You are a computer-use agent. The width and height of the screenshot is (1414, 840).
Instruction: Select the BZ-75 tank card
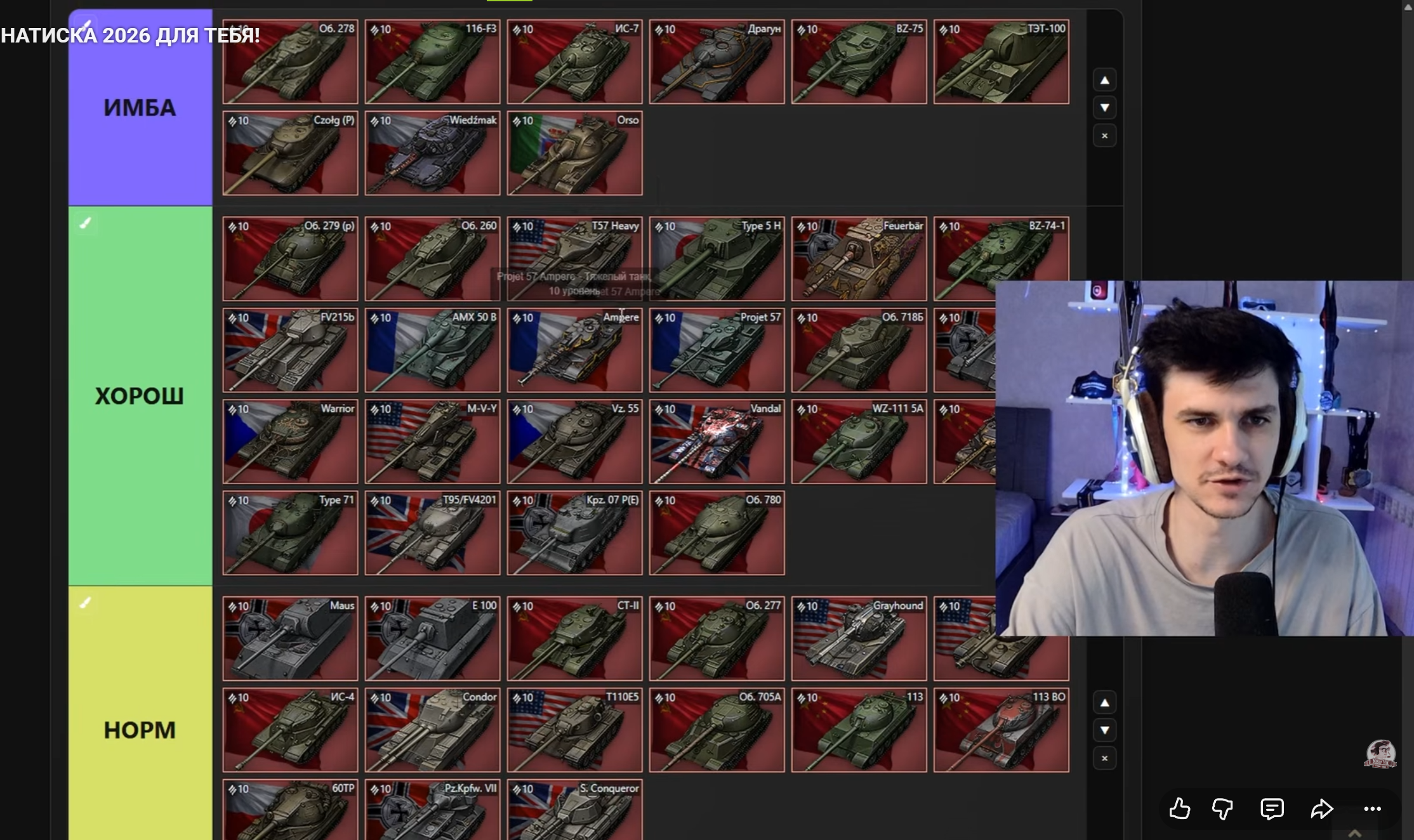pyautogui.click(x=859, y=62)
